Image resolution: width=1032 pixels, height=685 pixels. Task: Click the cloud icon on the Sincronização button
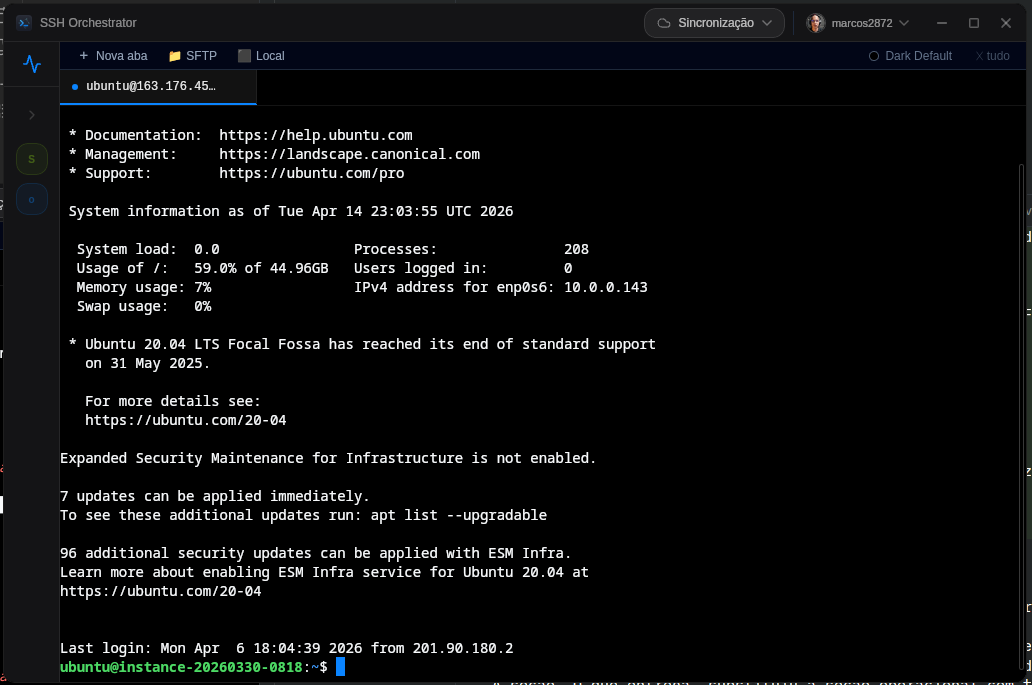coord(662,22)
